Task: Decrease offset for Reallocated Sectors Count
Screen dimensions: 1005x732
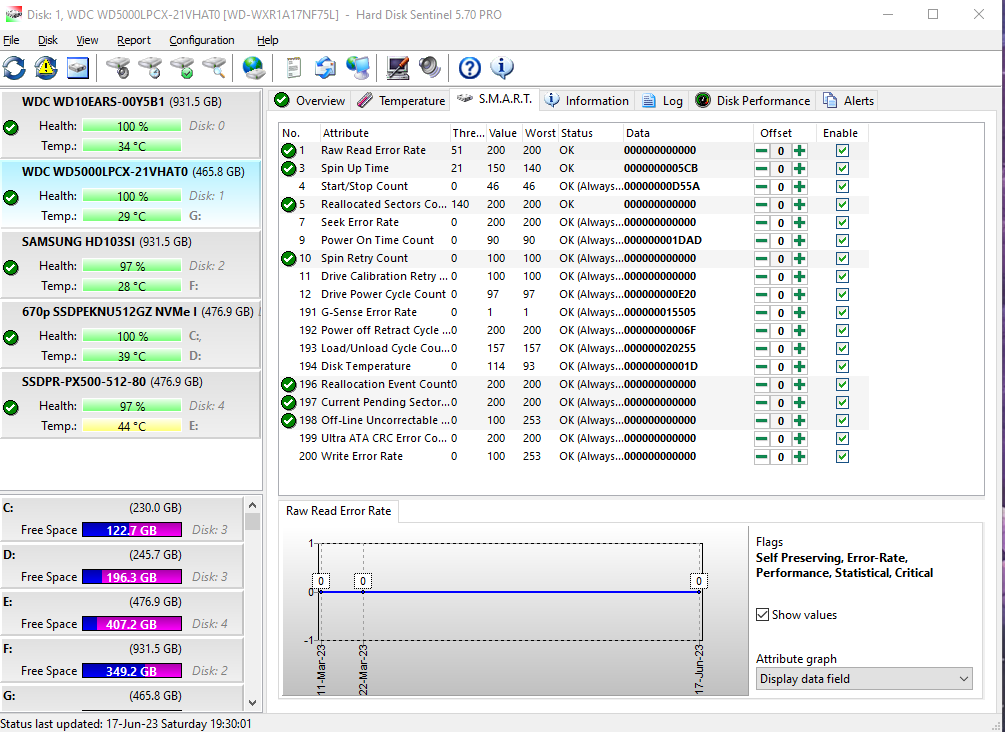Action: [x=761, y=204]
